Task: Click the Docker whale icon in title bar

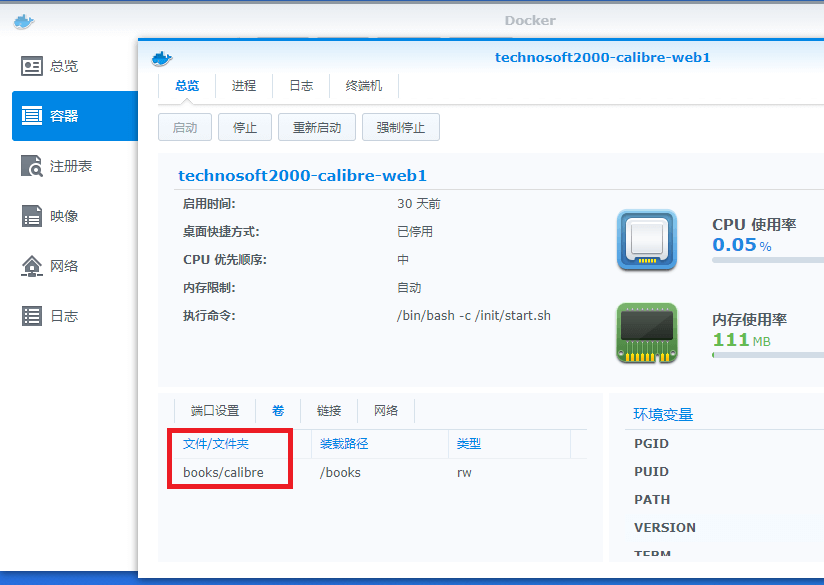Action: (x=24, y=22)
